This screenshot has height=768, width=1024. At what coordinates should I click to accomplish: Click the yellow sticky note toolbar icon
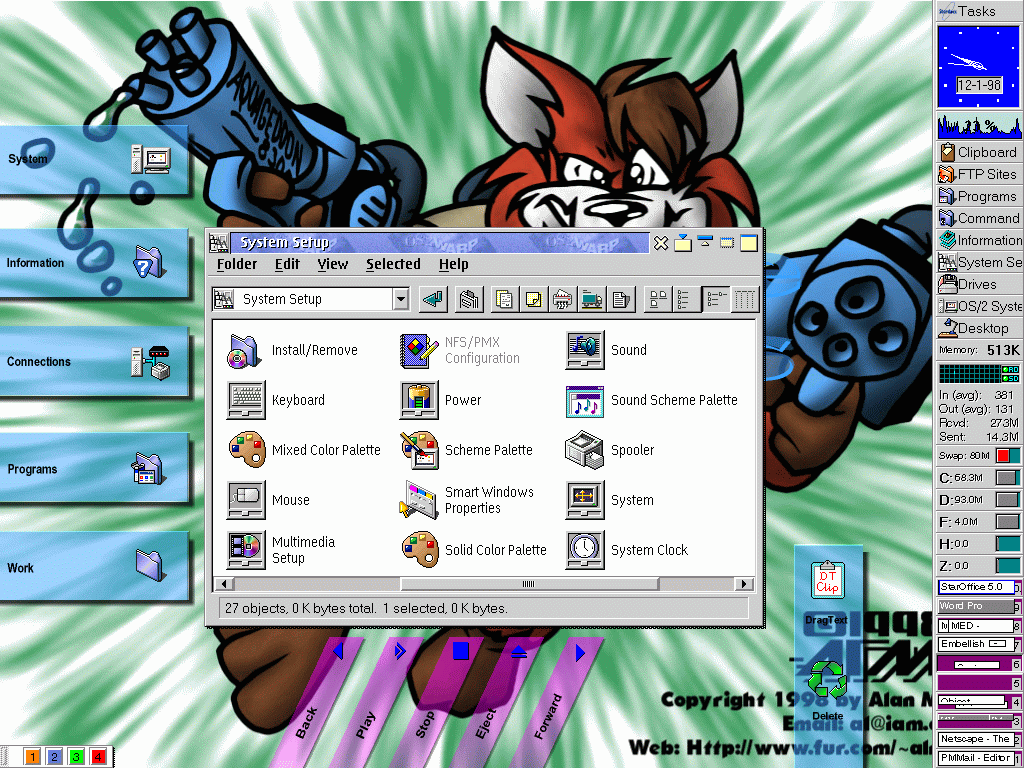(534, 299)
